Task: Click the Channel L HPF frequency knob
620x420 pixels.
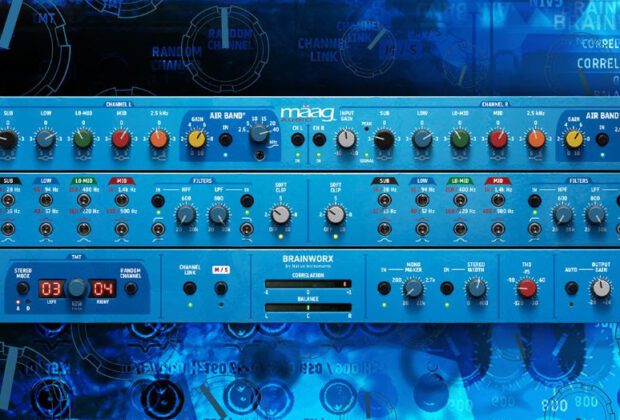Action: [186, 215]
